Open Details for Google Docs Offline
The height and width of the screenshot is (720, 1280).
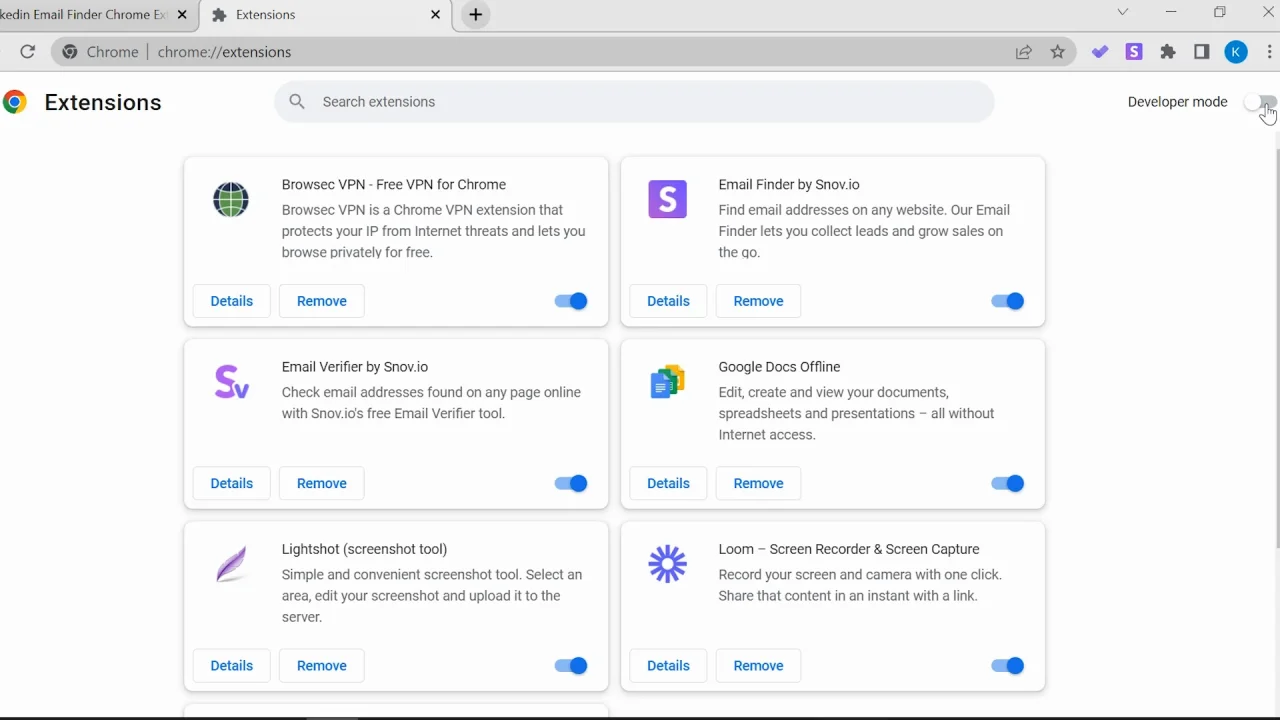click(x=668, y=483)
